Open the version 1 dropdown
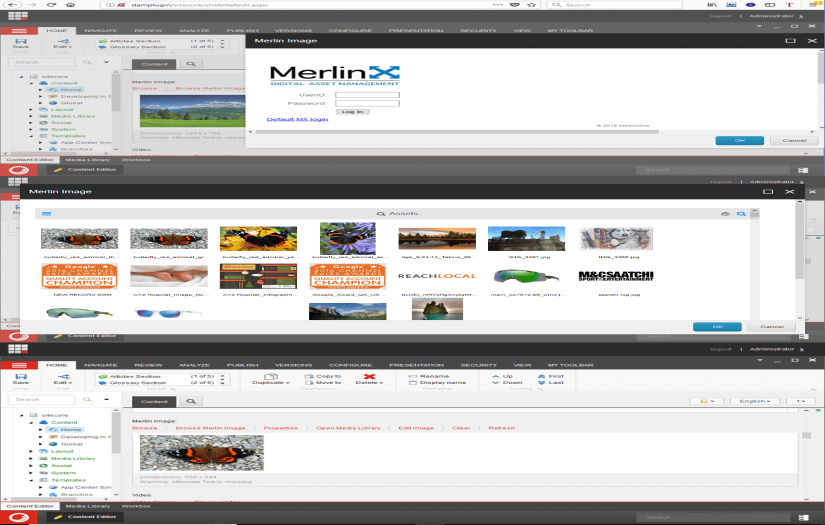Viewport: 825px width, 525px height. tap(800, 401)
